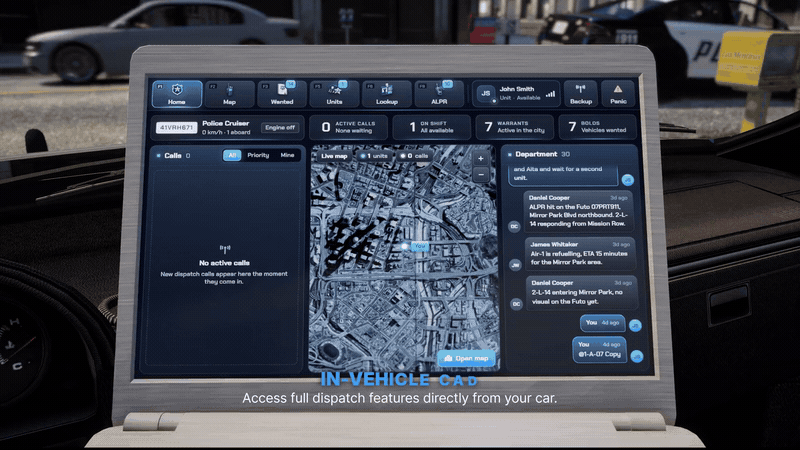Click the '@1-A-07 Copy' message
This screenshot has height=450, width=800.
coord(599,349)
